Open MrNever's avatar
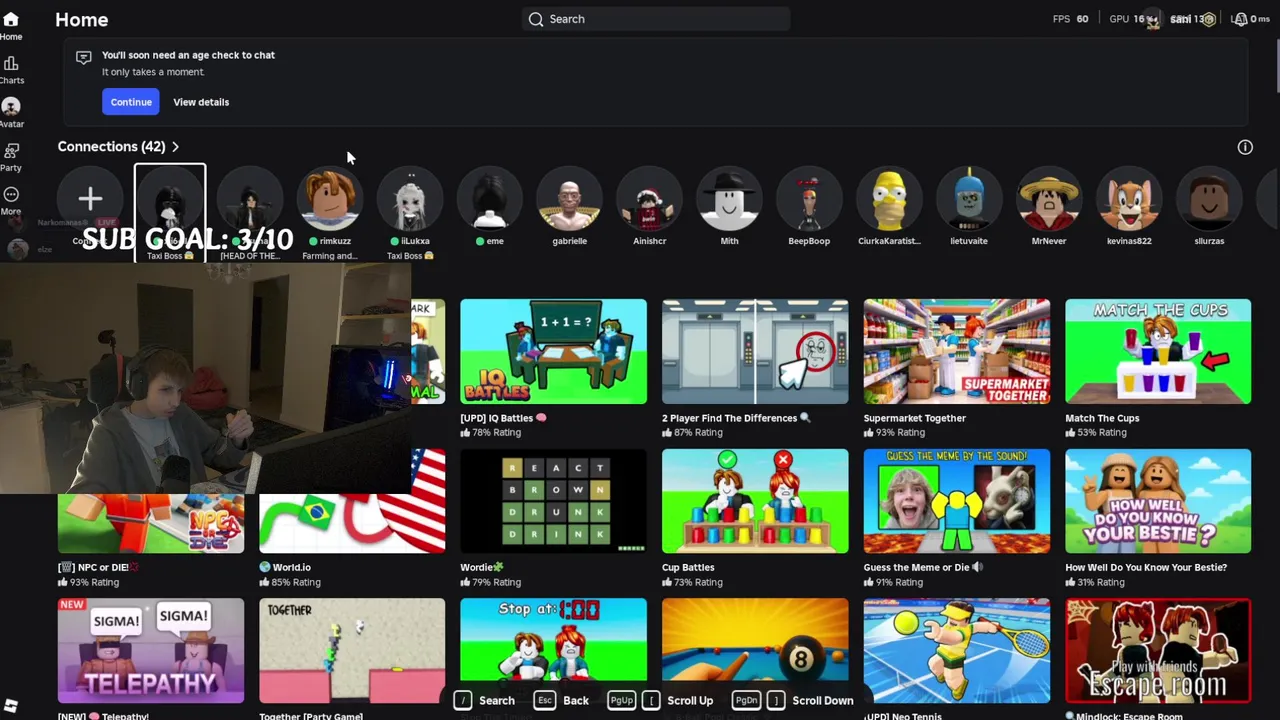This screenshot has width=1280, height=720. point(1049,199)
